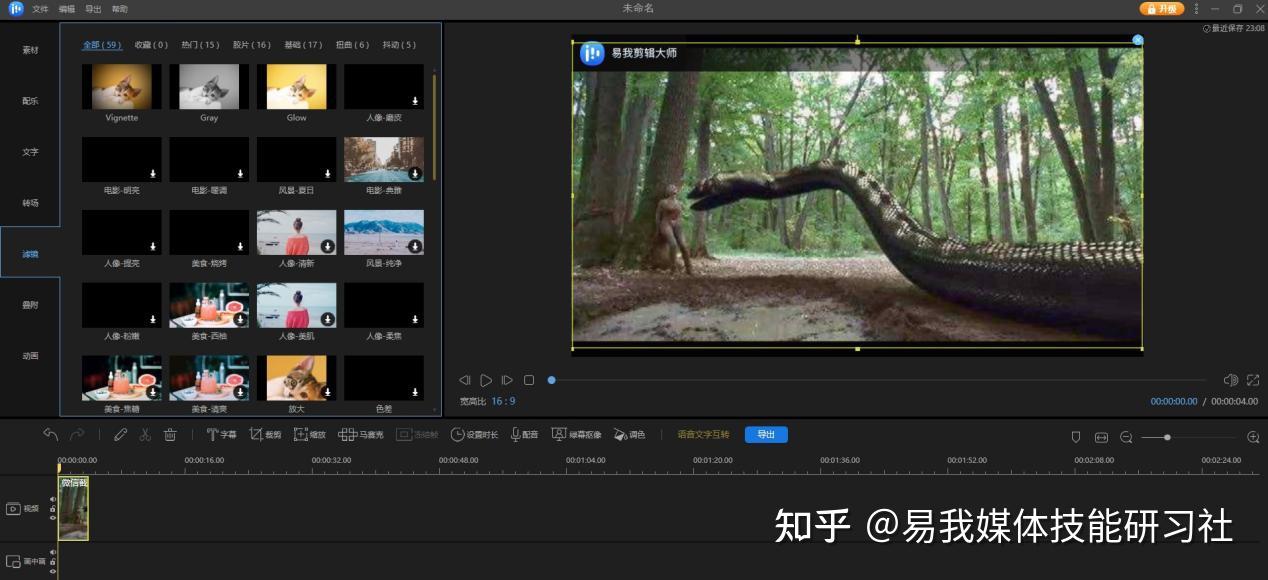Image resolution: width=1268 pixels, height=580 pixels.
Task: Open the three-dot more options menu
Action: (1196, 9)
